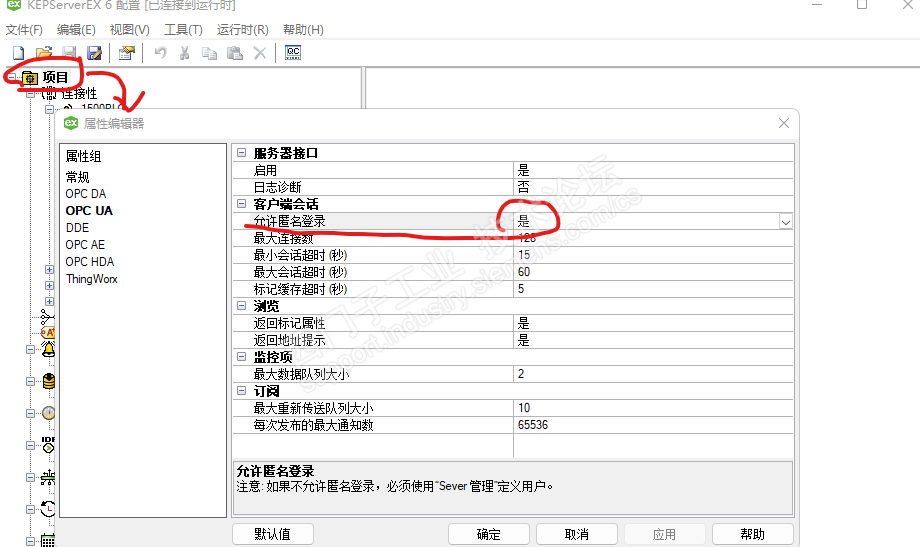Click the Delete X toolbar icon
The image size is (920, 547).
(260, 53)
